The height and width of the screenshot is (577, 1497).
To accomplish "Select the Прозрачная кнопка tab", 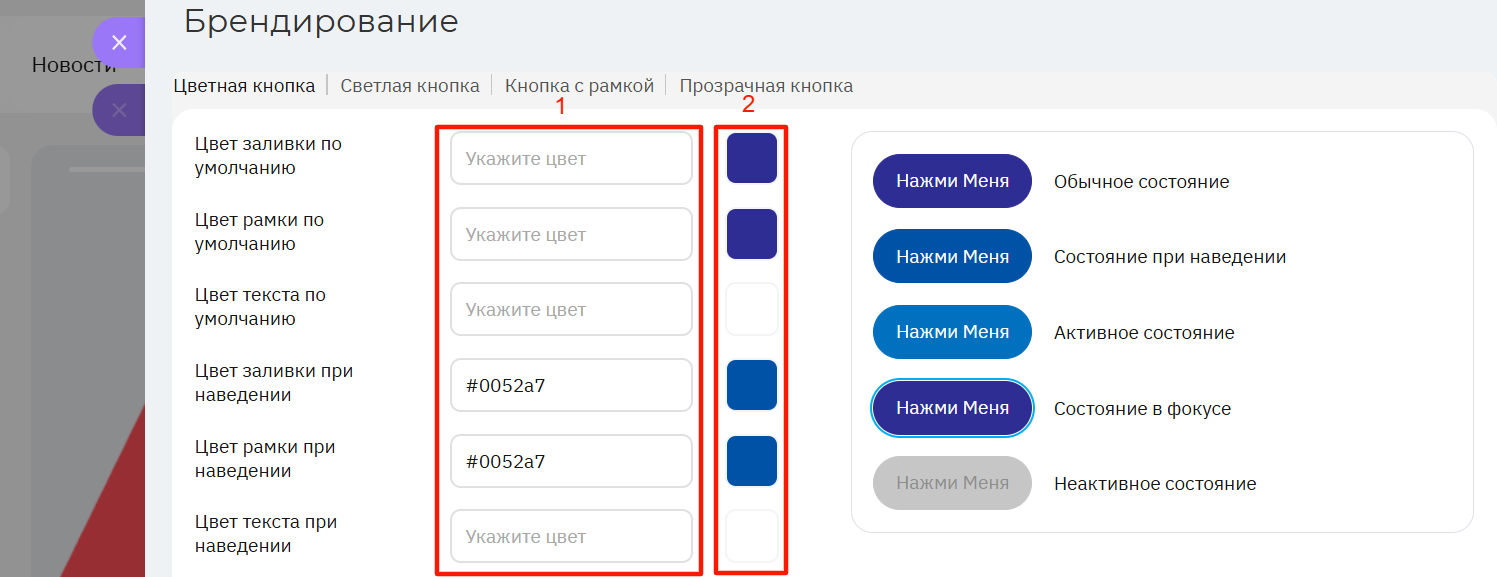I will [766, 86].
